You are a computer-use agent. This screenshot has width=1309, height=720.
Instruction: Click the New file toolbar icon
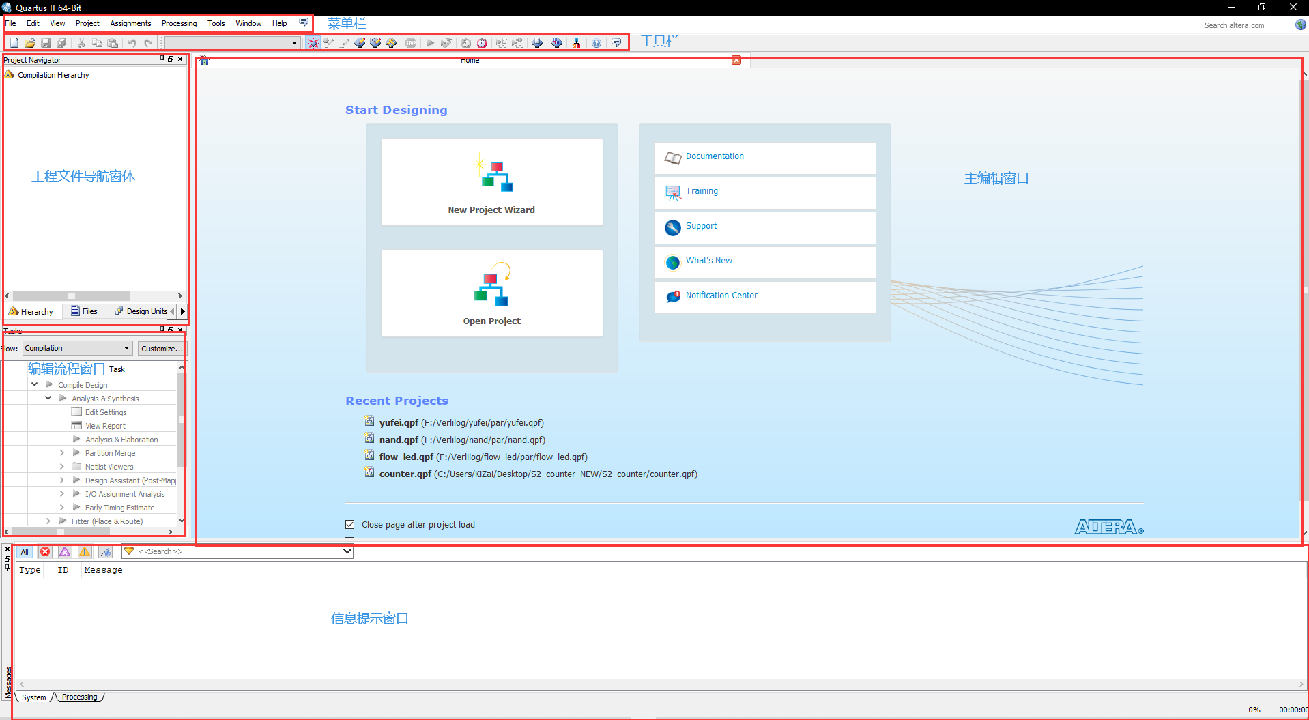[14, 43]
